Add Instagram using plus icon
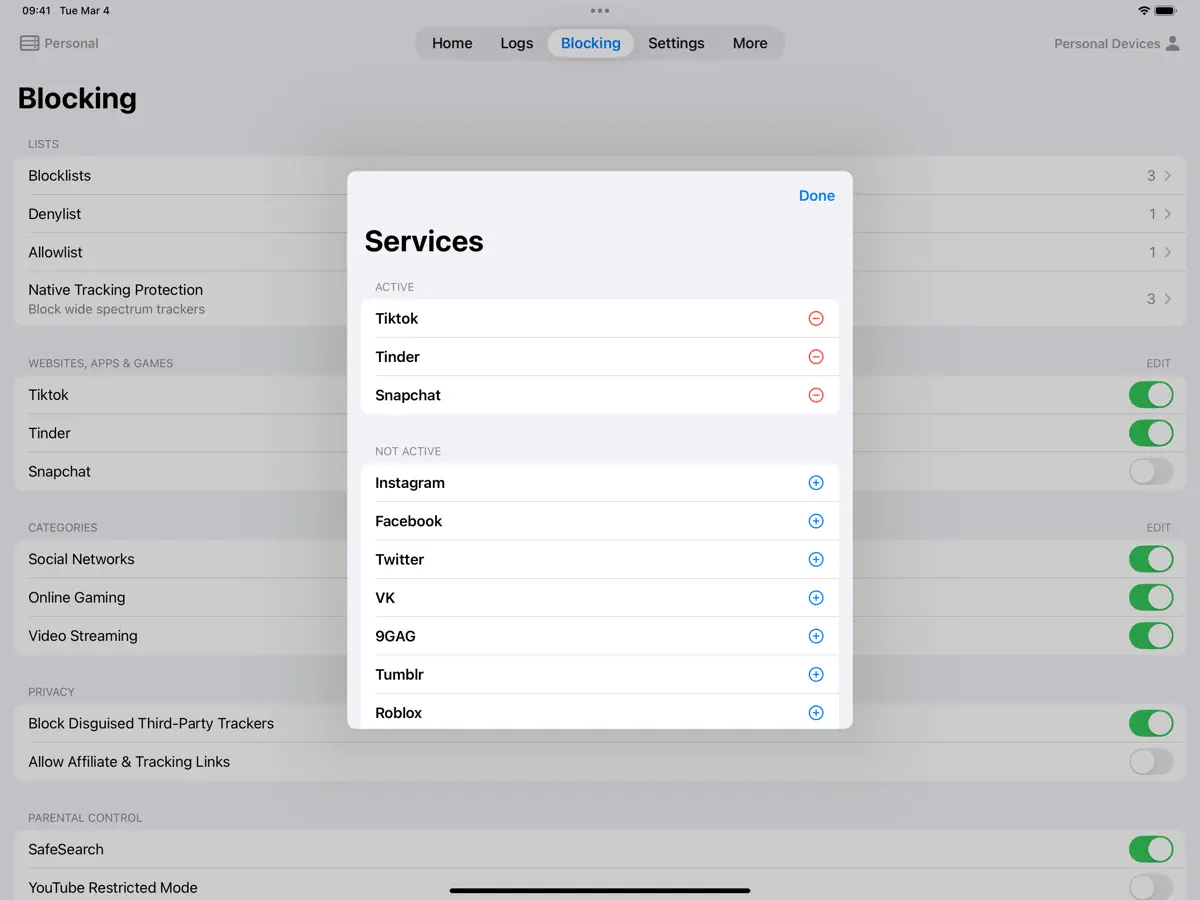The image size is (1200, 900). click(816, 483)
